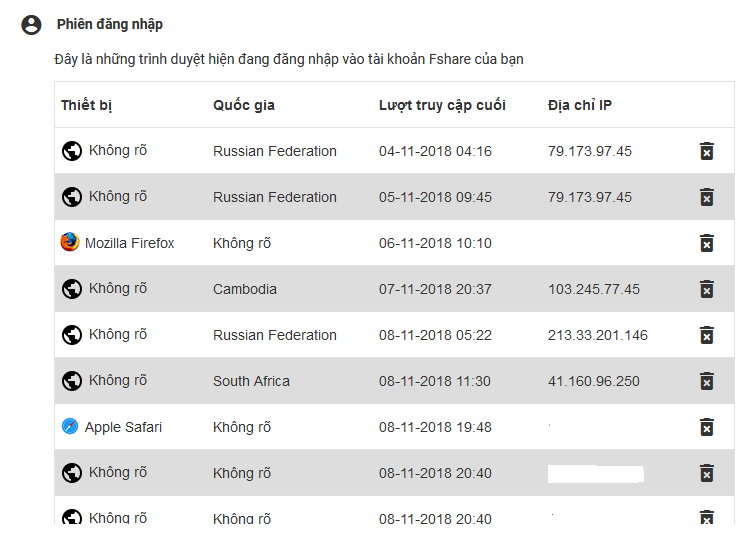Click the Phiên đăng nhập section title

(x=110, y=25)
